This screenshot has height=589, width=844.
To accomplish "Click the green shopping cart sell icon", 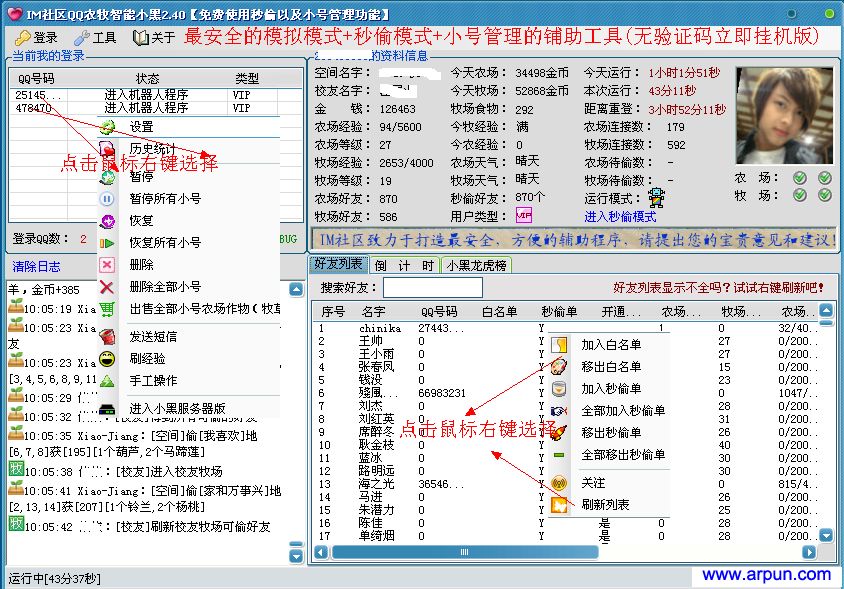I will [x=107, y=309].
